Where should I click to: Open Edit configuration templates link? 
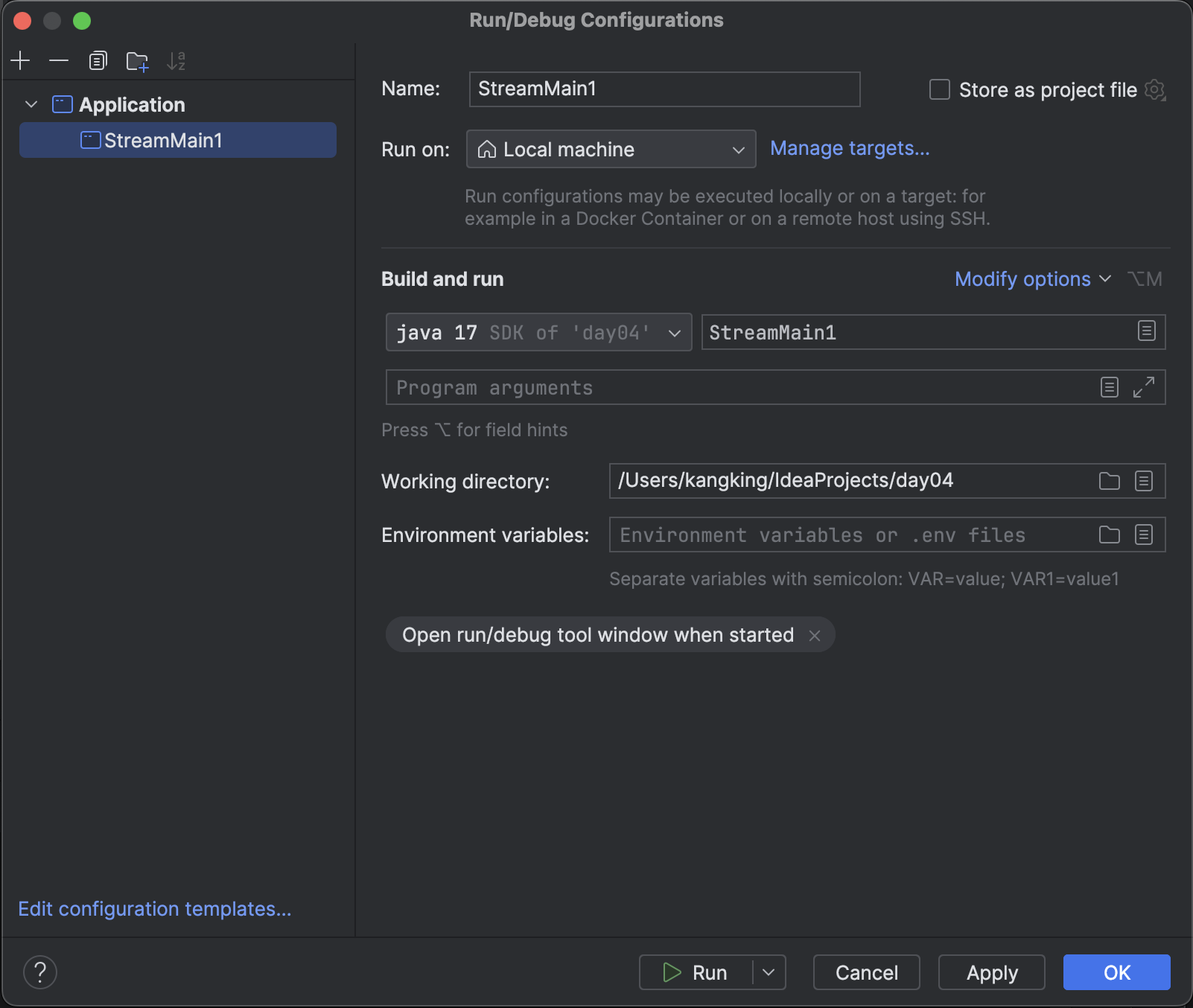[155, 909]
